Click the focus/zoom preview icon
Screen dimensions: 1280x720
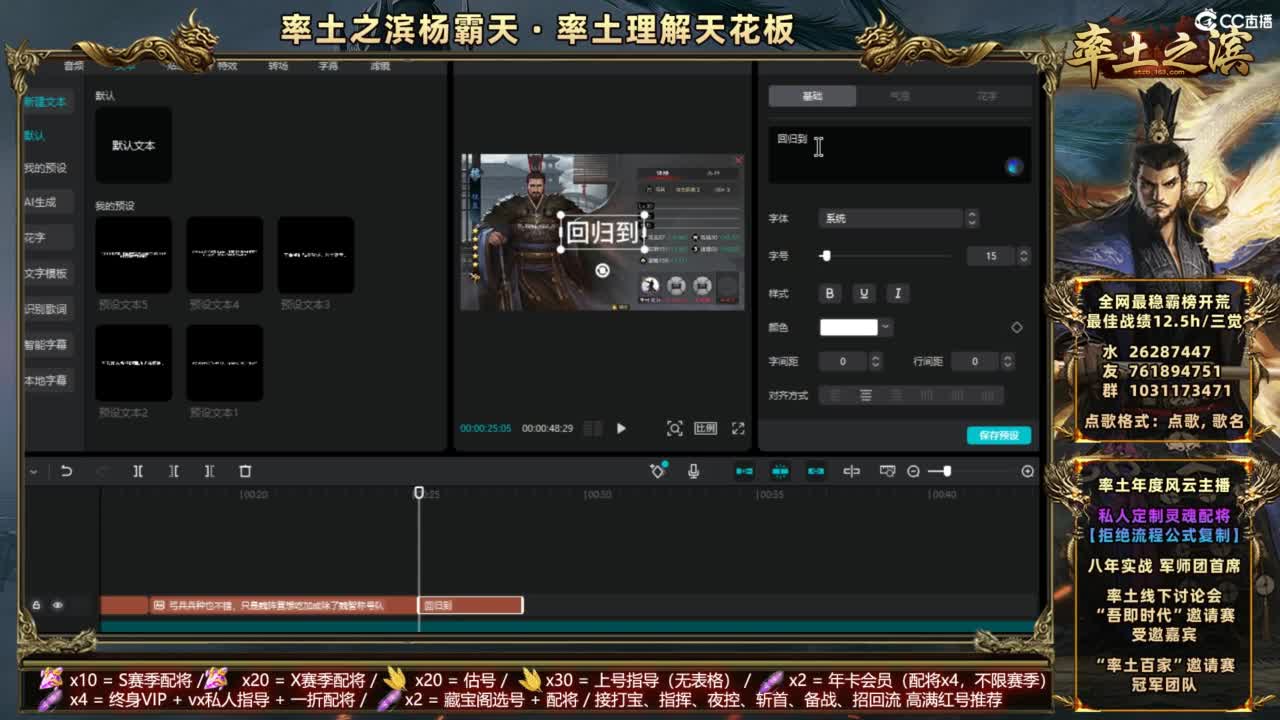coord(675,428)
